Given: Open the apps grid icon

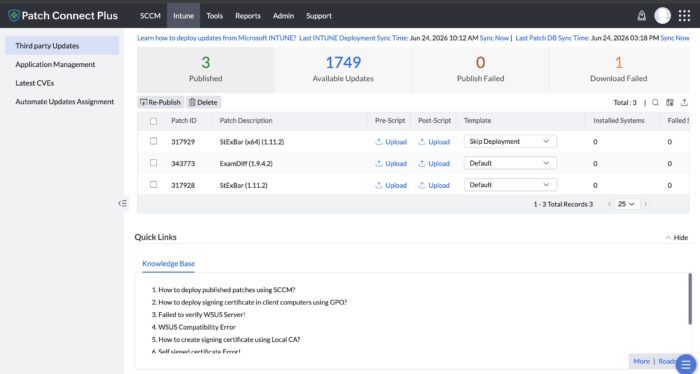Looking at the screenshot, I should click(x=684, y=16).
